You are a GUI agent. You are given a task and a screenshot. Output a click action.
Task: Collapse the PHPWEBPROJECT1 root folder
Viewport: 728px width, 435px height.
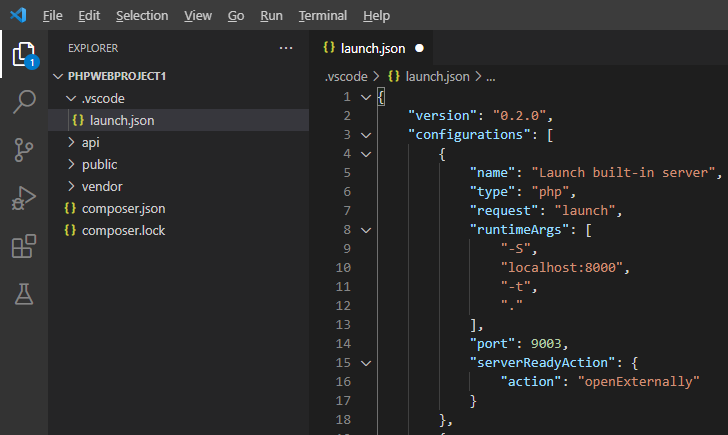(58, 76)
